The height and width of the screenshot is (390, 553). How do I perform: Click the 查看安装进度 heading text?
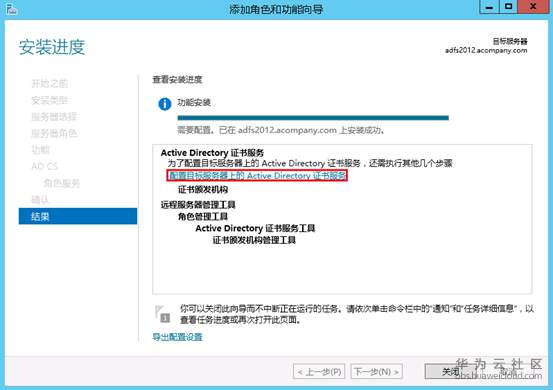(177, 80)
